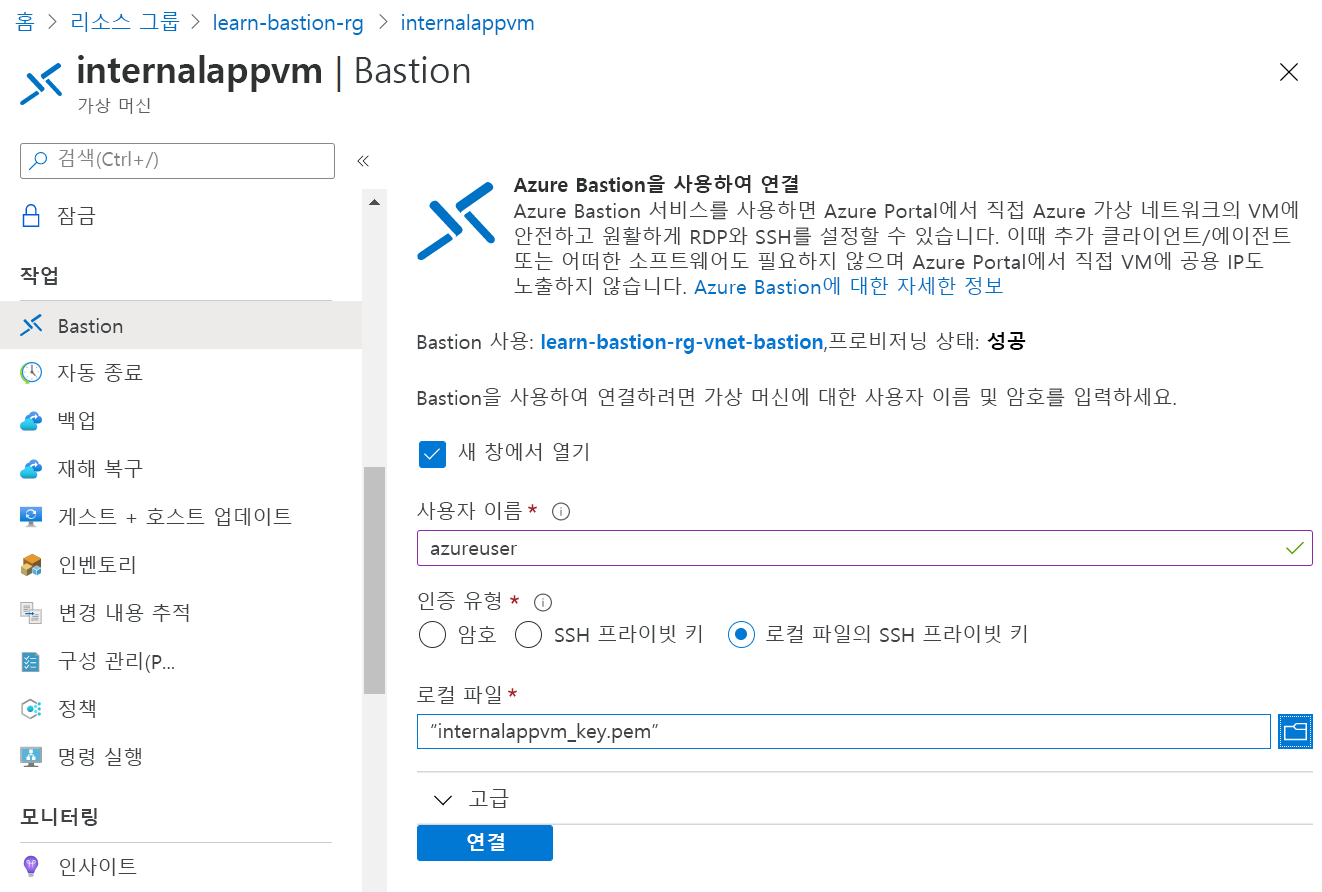Click the 사용자 이름 input field containing azureuser

864,549
